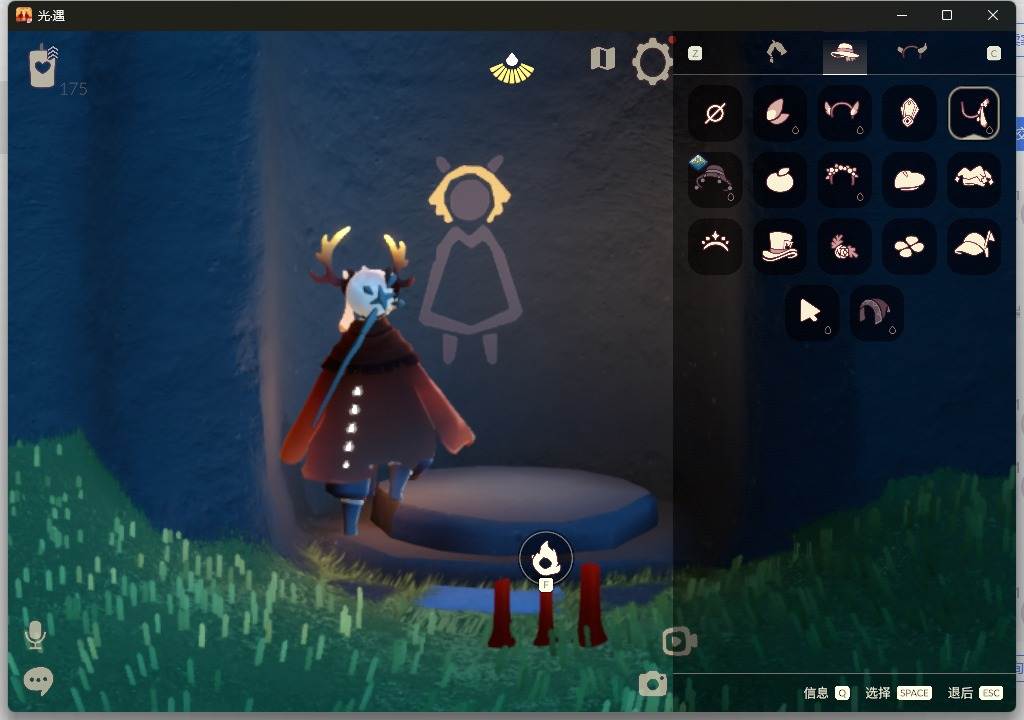Maximize the 光遇 game window
The height and width of the screenshot is (720, 1024).
(947, 15)
